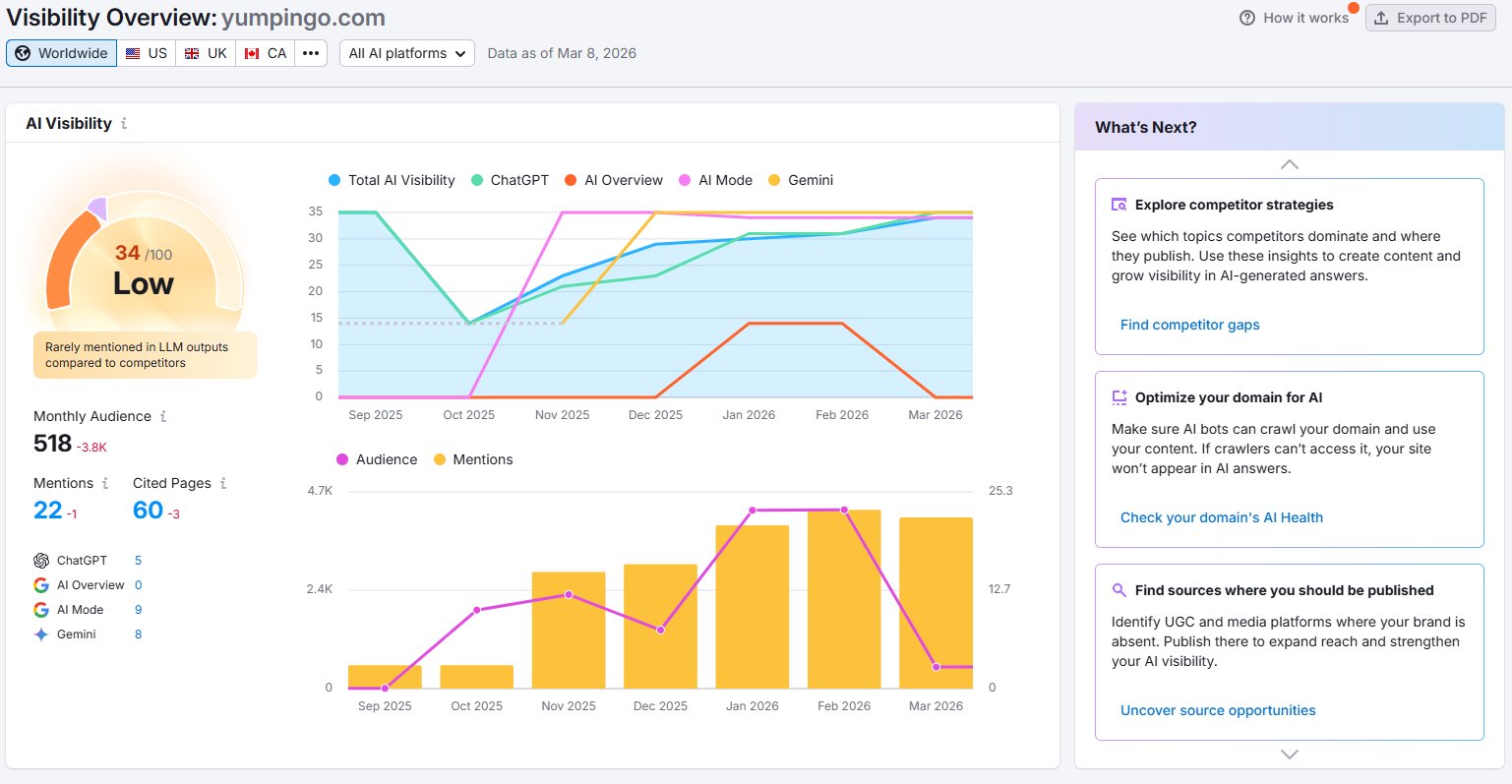The width and height of the screenshot is (1512, 784).
Task: Toggle the AI Overview legend series
Action: point(614,180)
